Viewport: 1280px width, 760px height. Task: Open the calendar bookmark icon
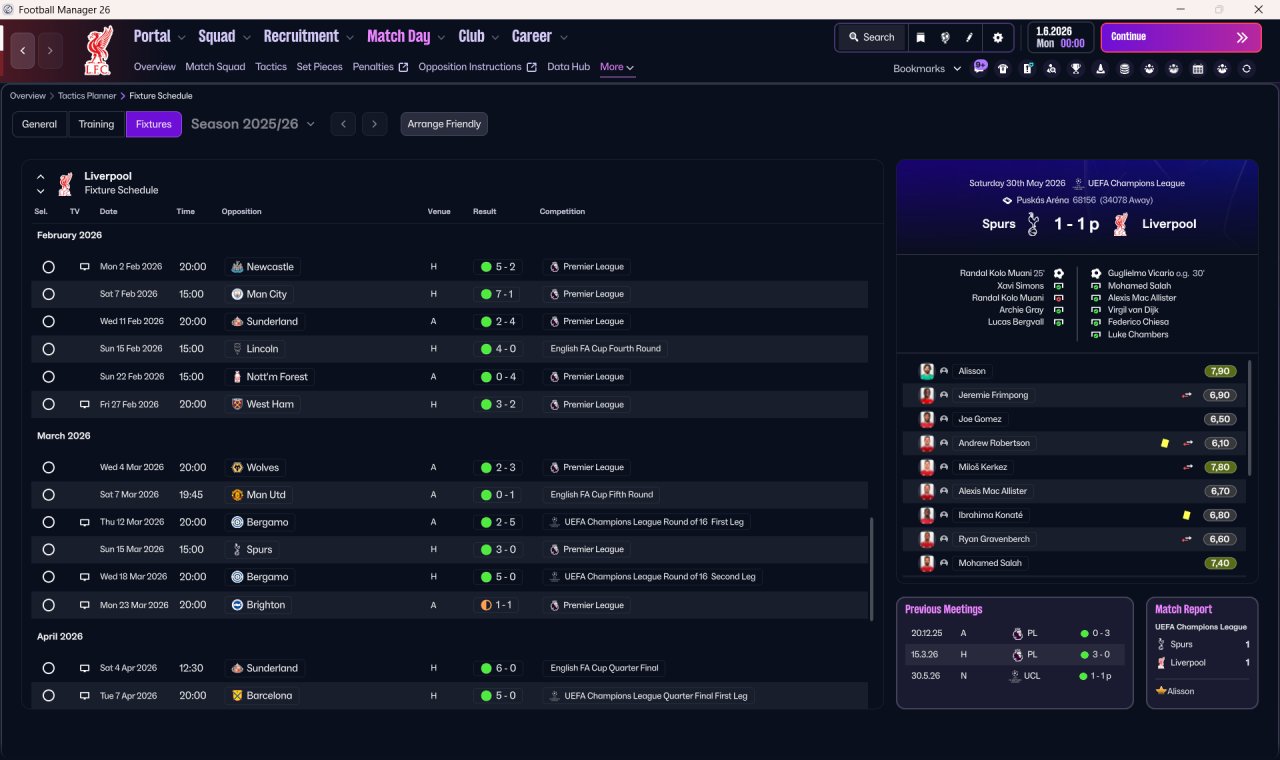pyautogui.click(x=1198, y=69)
